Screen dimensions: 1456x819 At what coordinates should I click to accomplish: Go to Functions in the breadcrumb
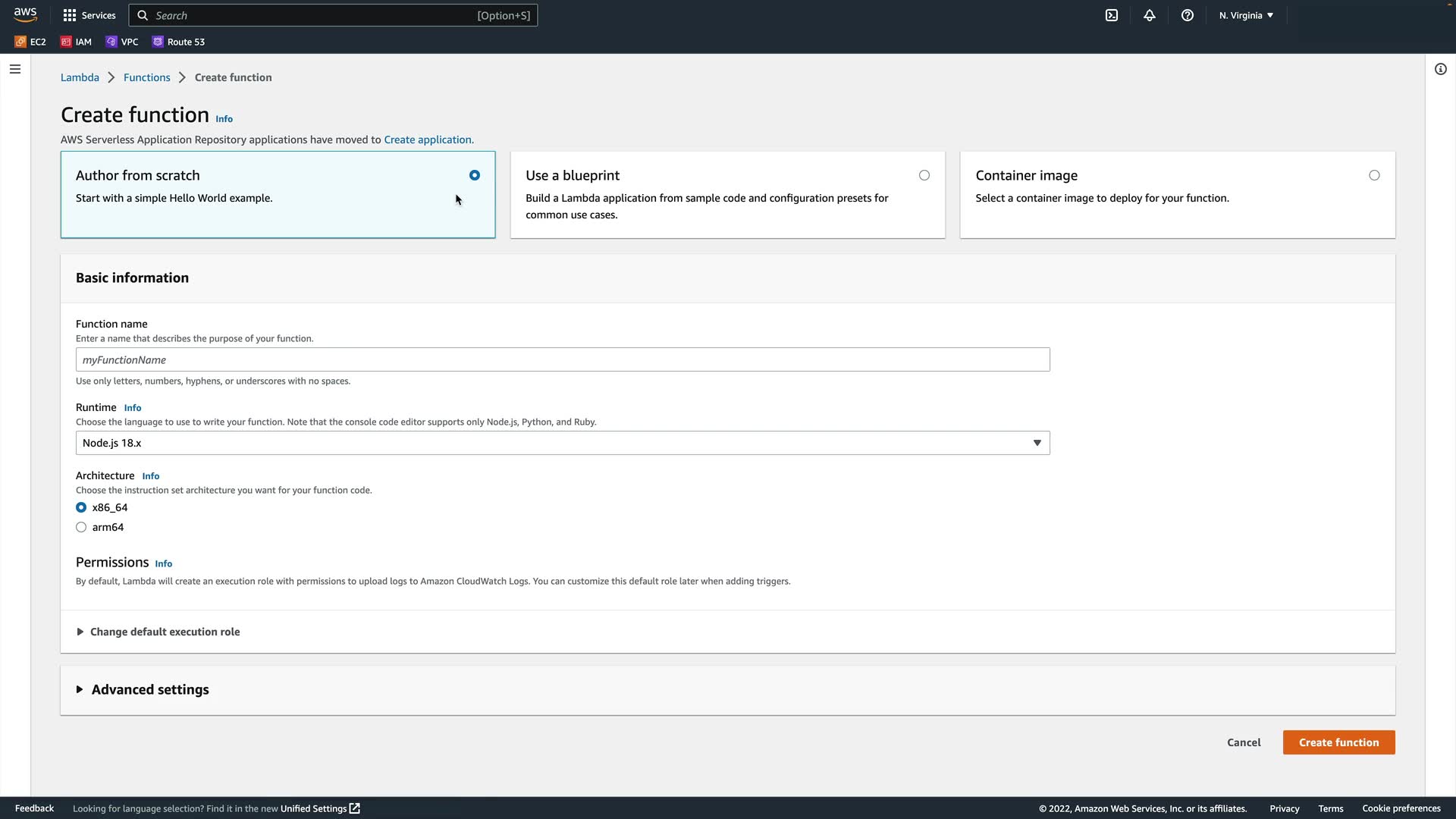tap(146, 77)
